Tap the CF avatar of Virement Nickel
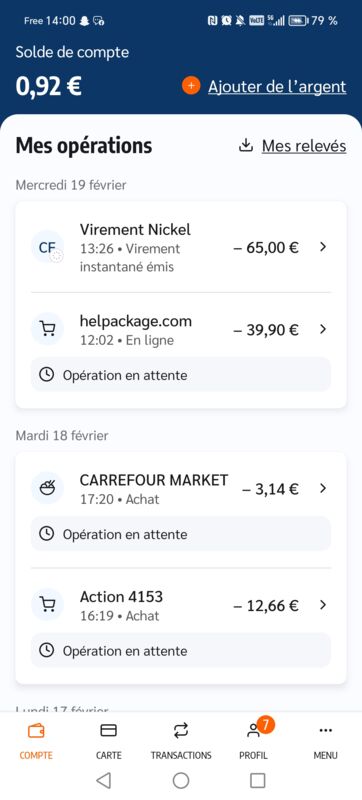Screen dimensions: 362x800 point(47,247)
